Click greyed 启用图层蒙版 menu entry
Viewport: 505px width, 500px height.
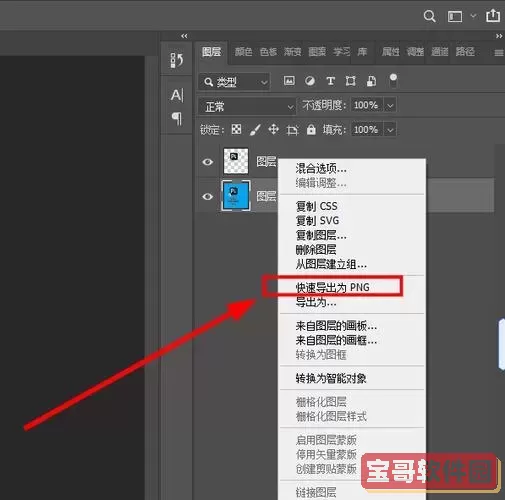[326, 440]
